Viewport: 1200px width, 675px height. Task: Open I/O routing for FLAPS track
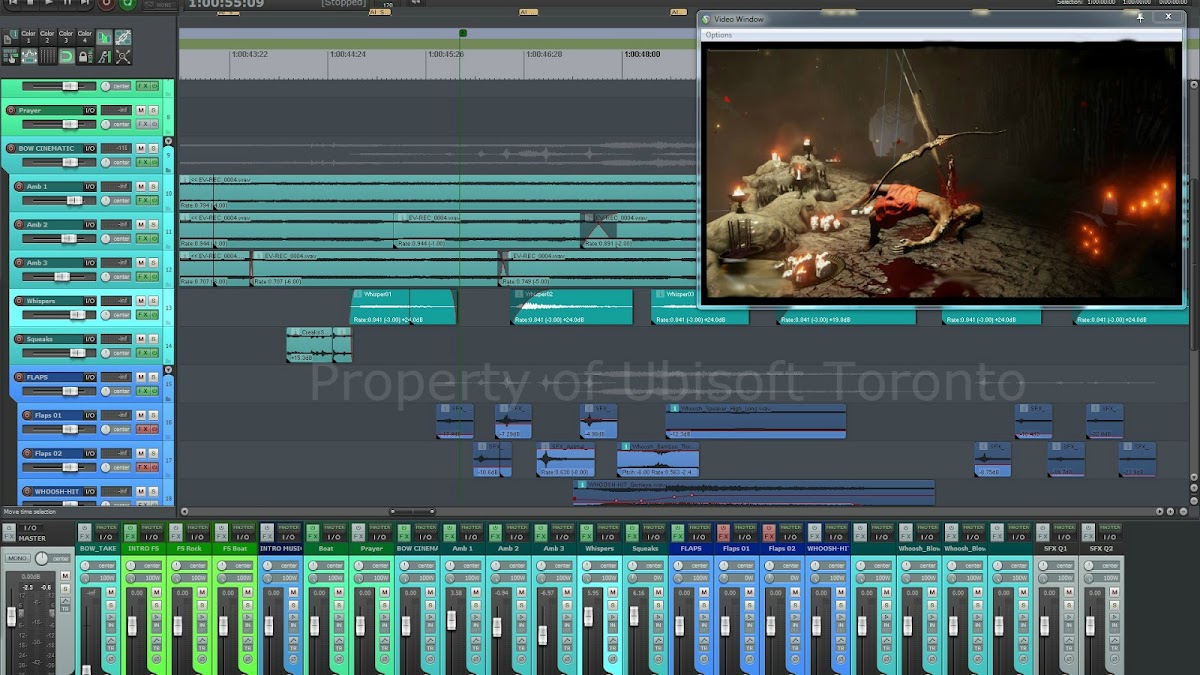coord(90,377)
